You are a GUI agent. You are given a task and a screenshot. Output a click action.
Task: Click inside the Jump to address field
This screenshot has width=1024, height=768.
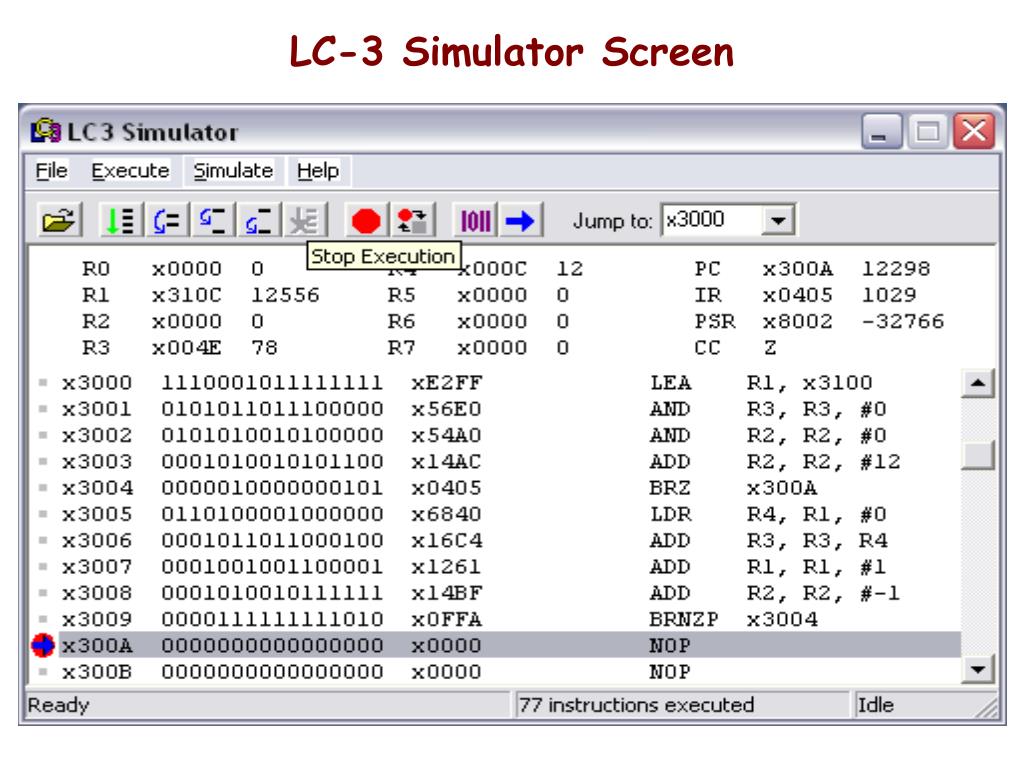tap(710, 220)
